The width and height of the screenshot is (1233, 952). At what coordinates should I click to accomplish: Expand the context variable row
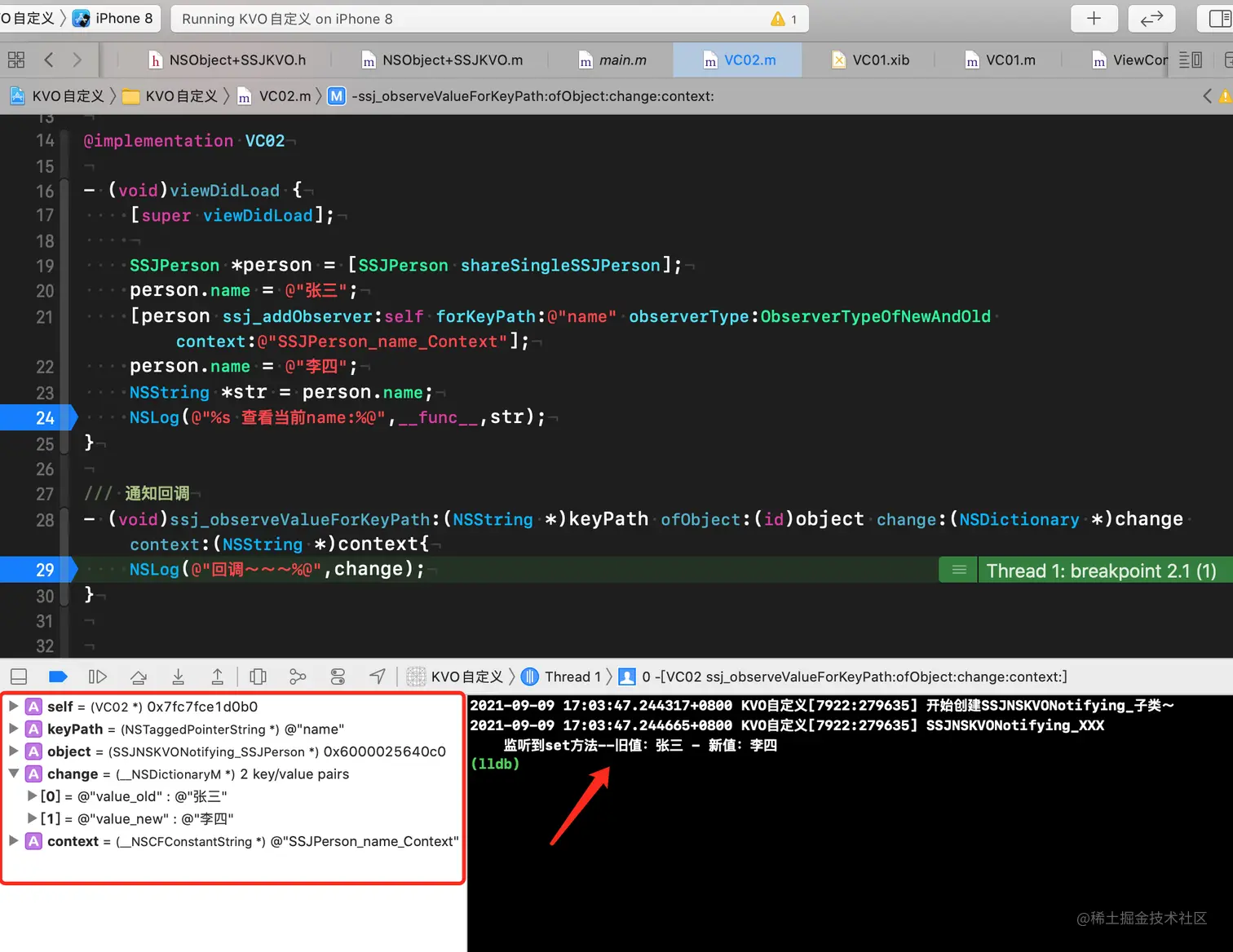coord(13,840)
